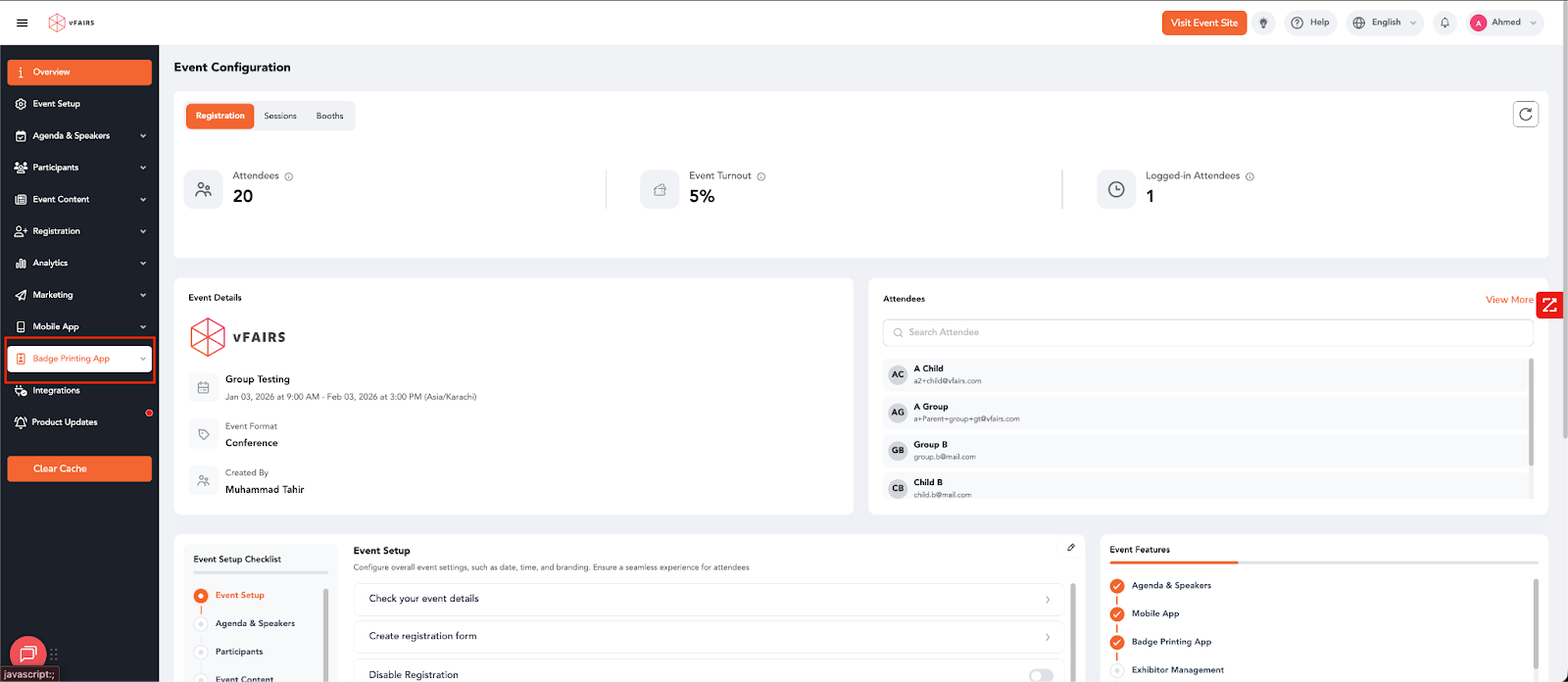Click the Search Attendee input field
The width and height of the screenshot is (1568, 682).
(1207, 332)
